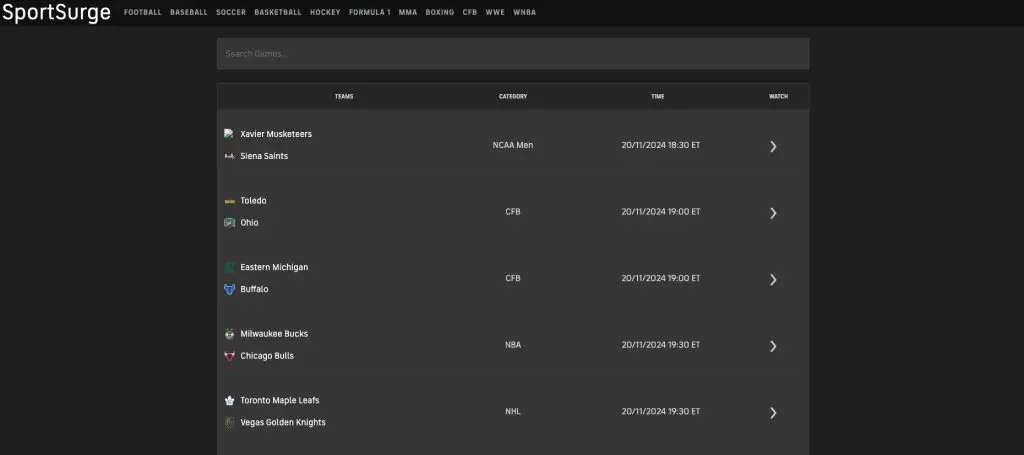Click the Chicago Bulls team name
Image resolution: width=1024 pixels, height=455 pixels.
point(267,356)
